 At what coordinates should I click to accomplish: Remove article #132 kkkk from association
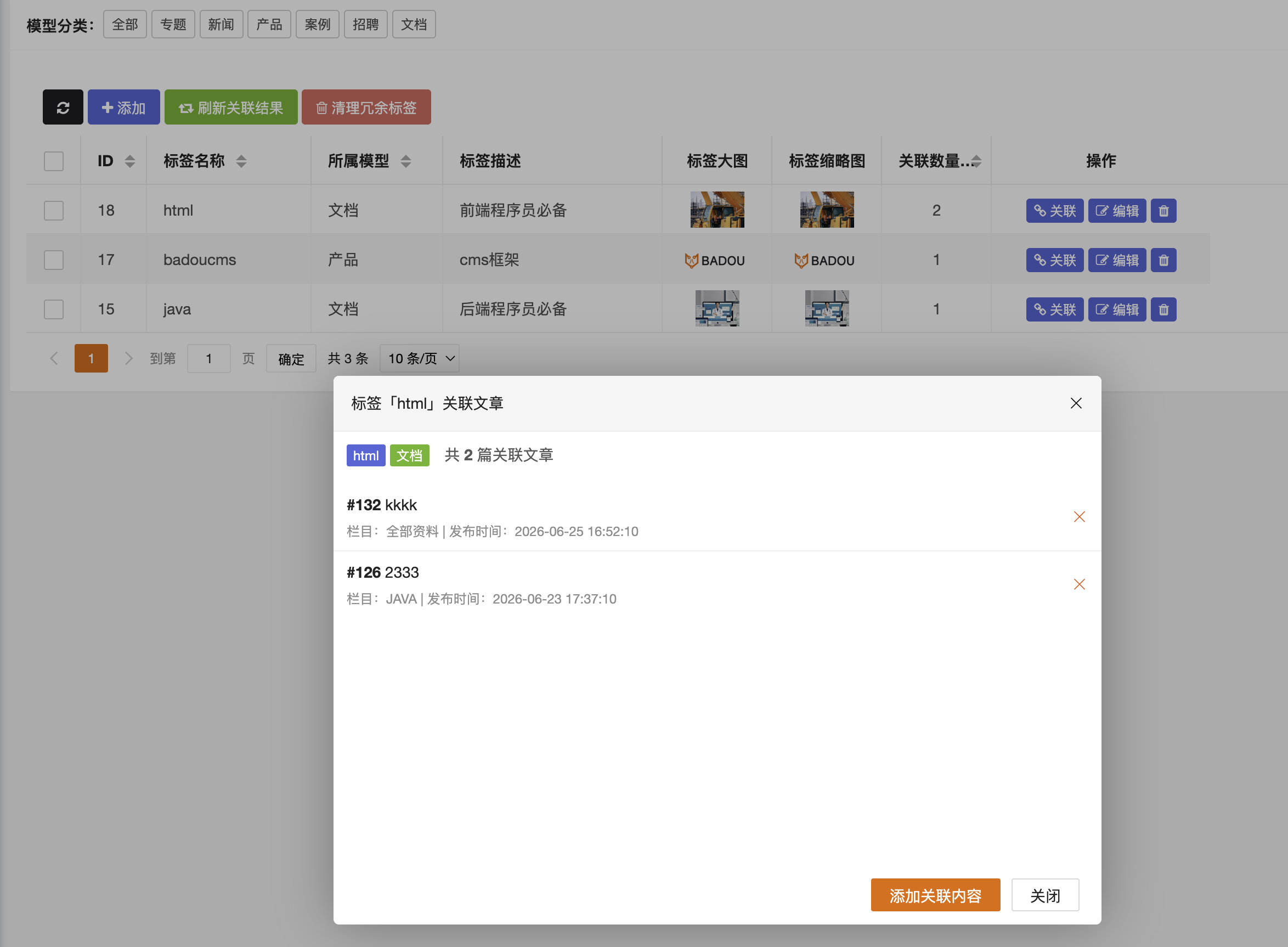pyautogui.click(x=1079, y=517)
